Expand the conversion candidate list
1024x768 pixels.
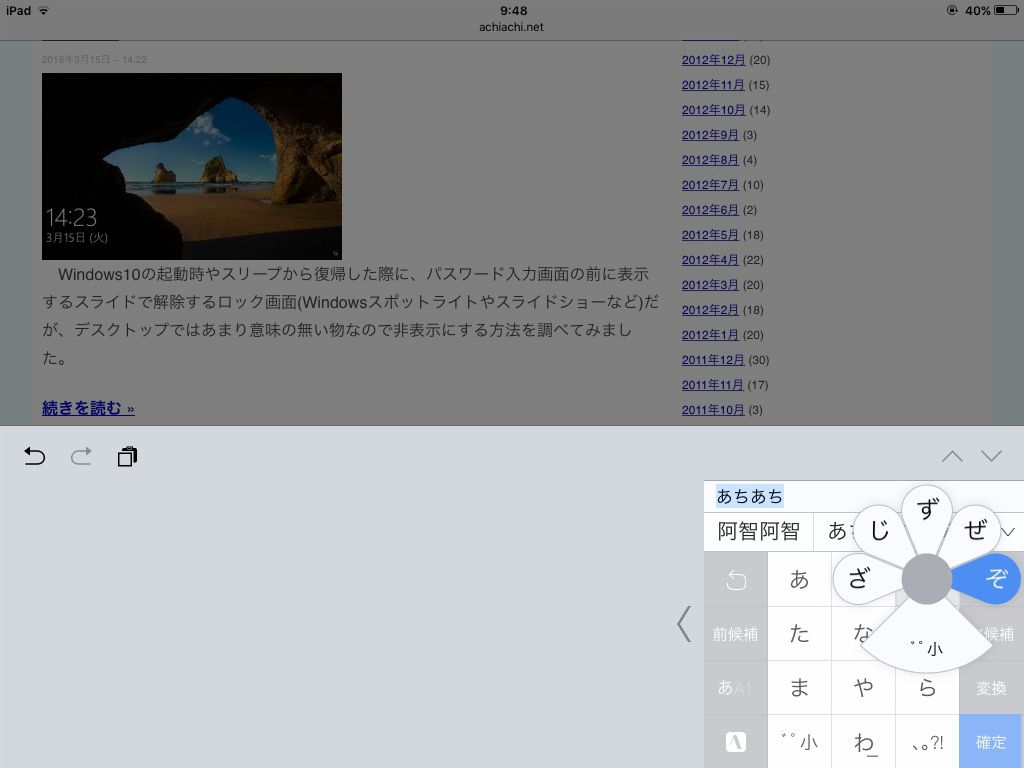pyautogui.click(x=1009, y=532)
